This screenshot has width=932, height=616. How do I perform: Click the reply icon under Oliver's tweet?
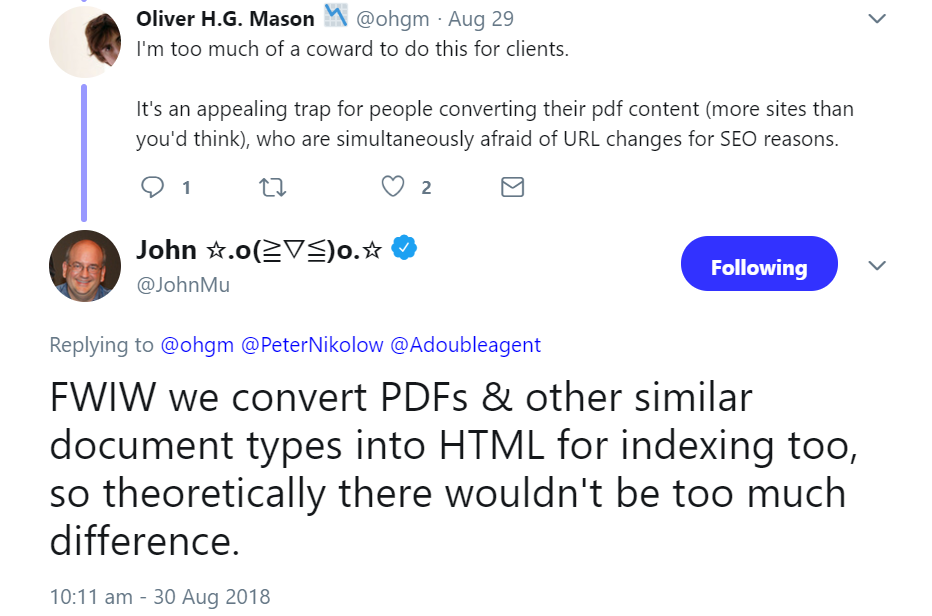pos(153,187)
